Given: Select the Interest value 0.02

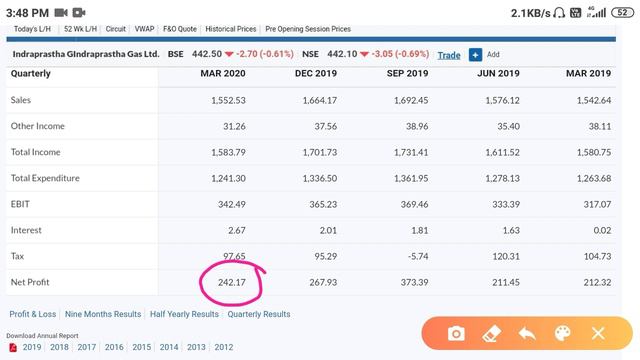Looking at the screenshot, I should 602,230.
